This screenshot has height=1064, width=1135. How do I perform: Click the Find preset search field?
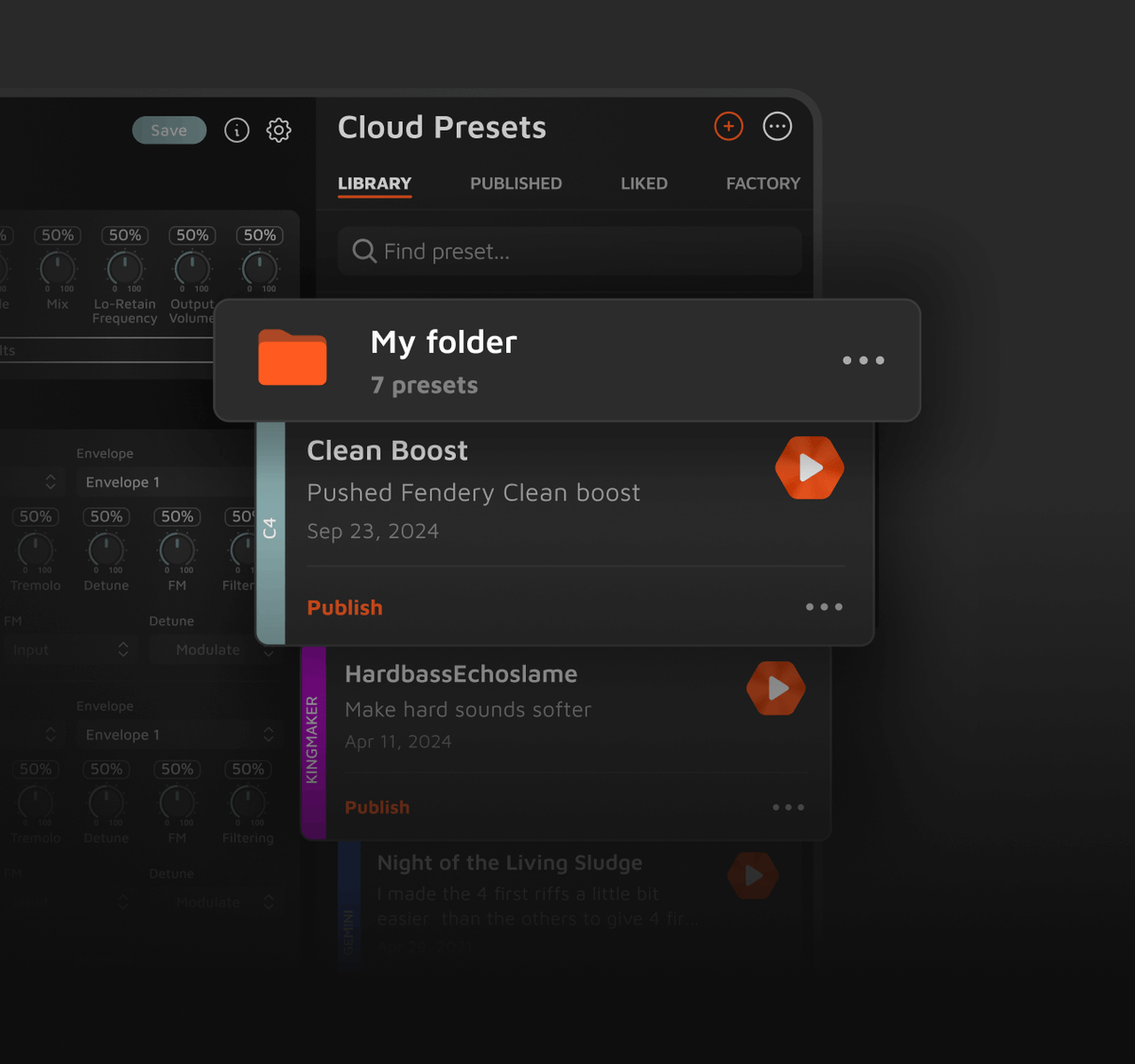(569, 252)
